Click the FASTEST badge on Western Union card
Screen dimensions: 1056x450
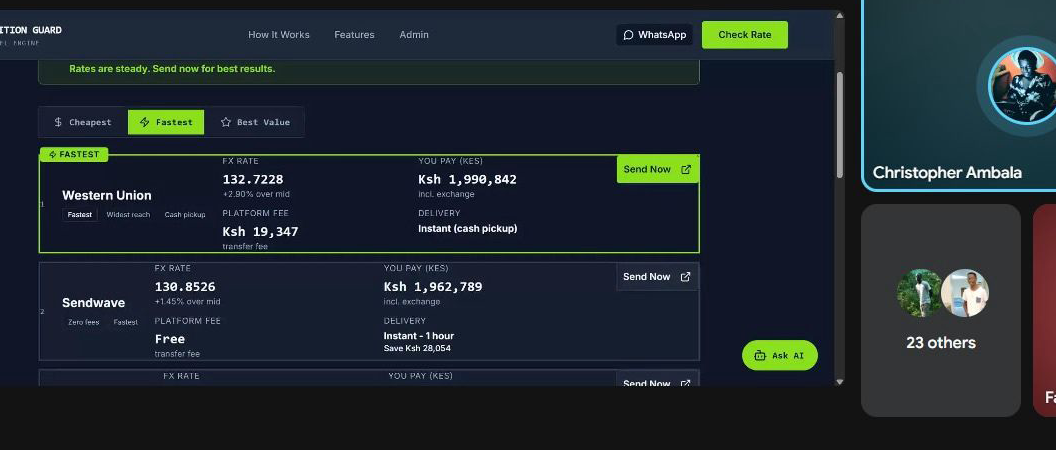pyautogui.click(x=74, y=155)
